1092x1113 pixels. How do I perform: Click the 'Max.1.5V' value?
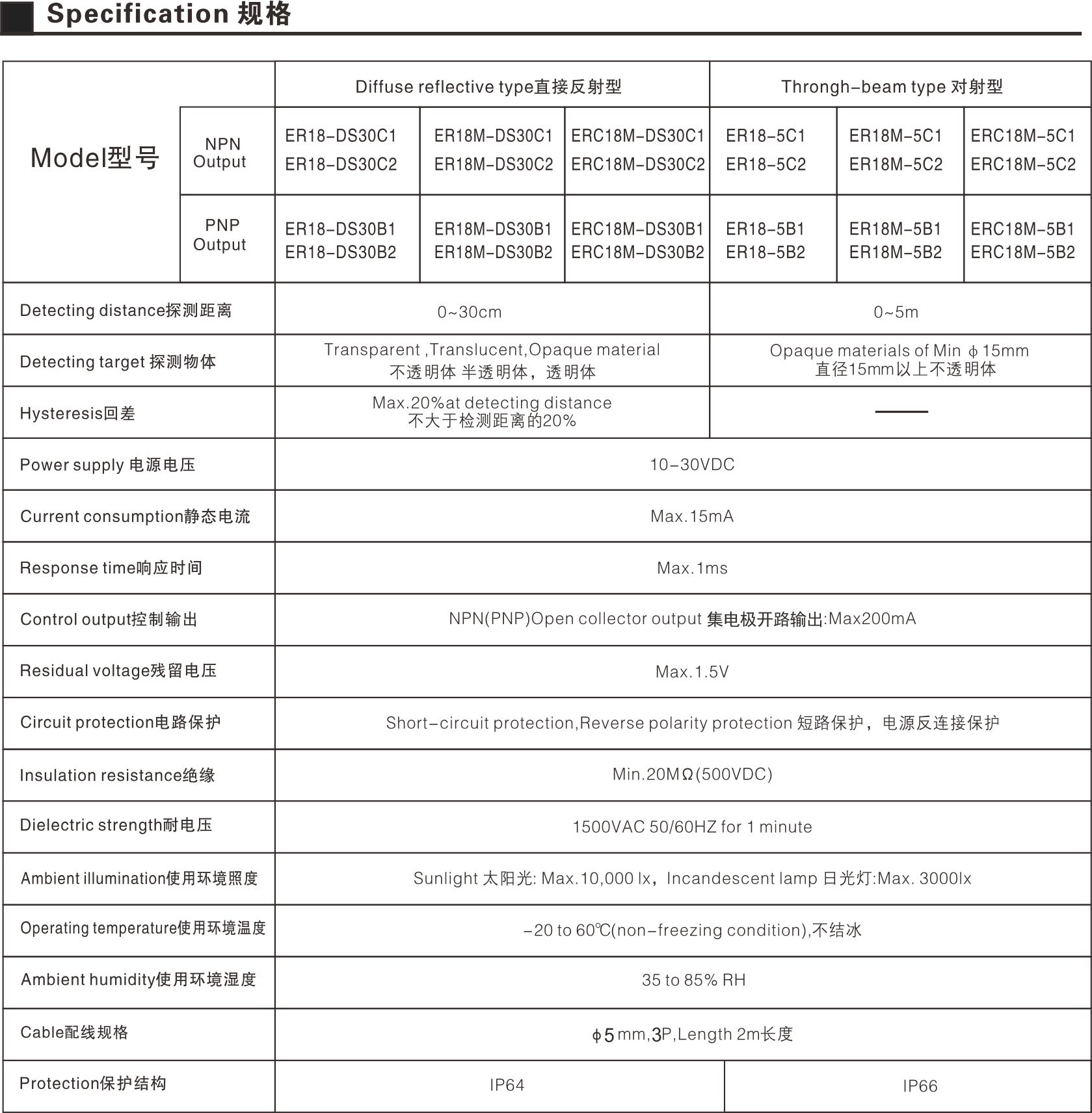coord(692,672)
